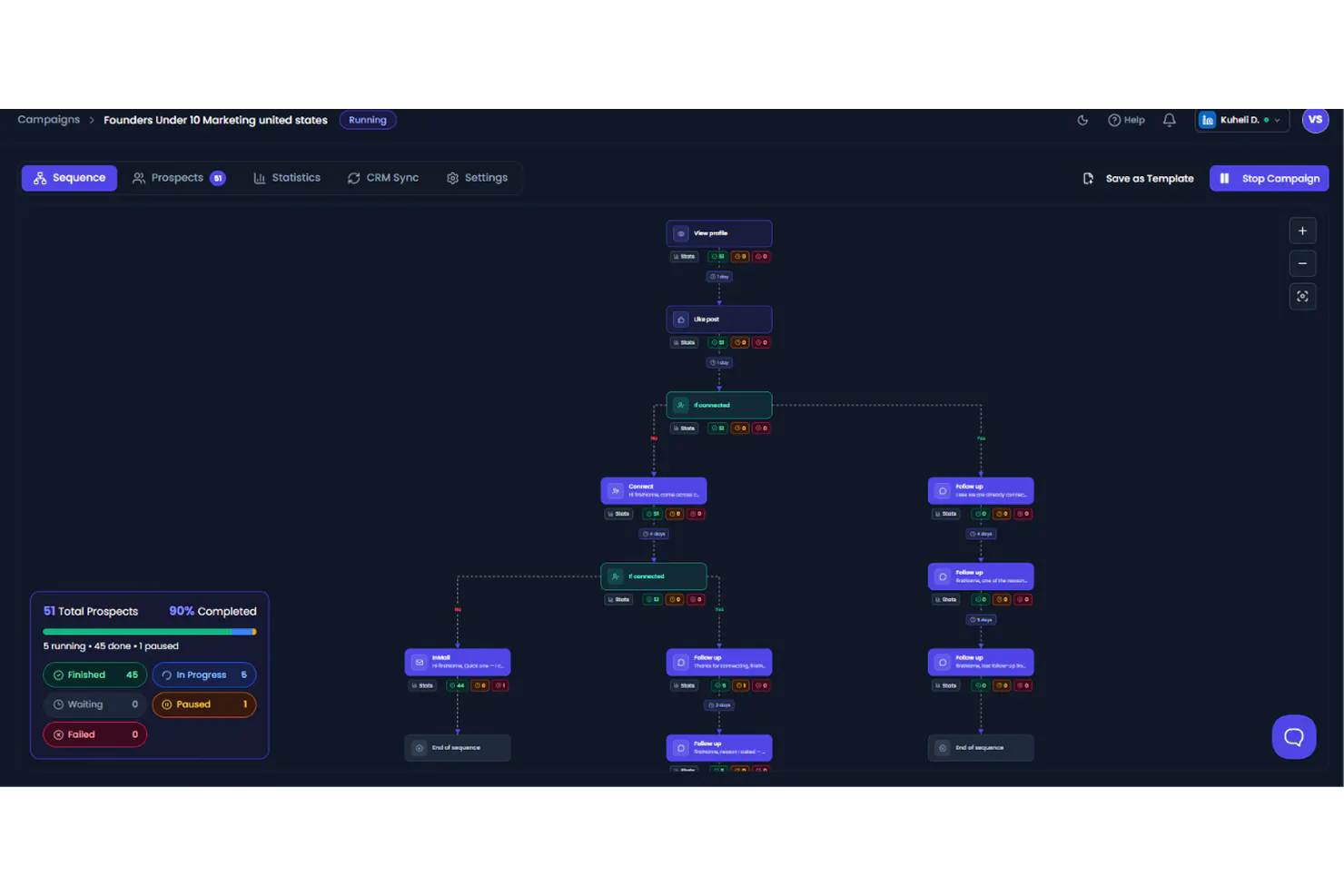The height and width of the screenshot is (896, 1344).
Task: Click green success count under View profile
Action: click(x=718, y=257)
